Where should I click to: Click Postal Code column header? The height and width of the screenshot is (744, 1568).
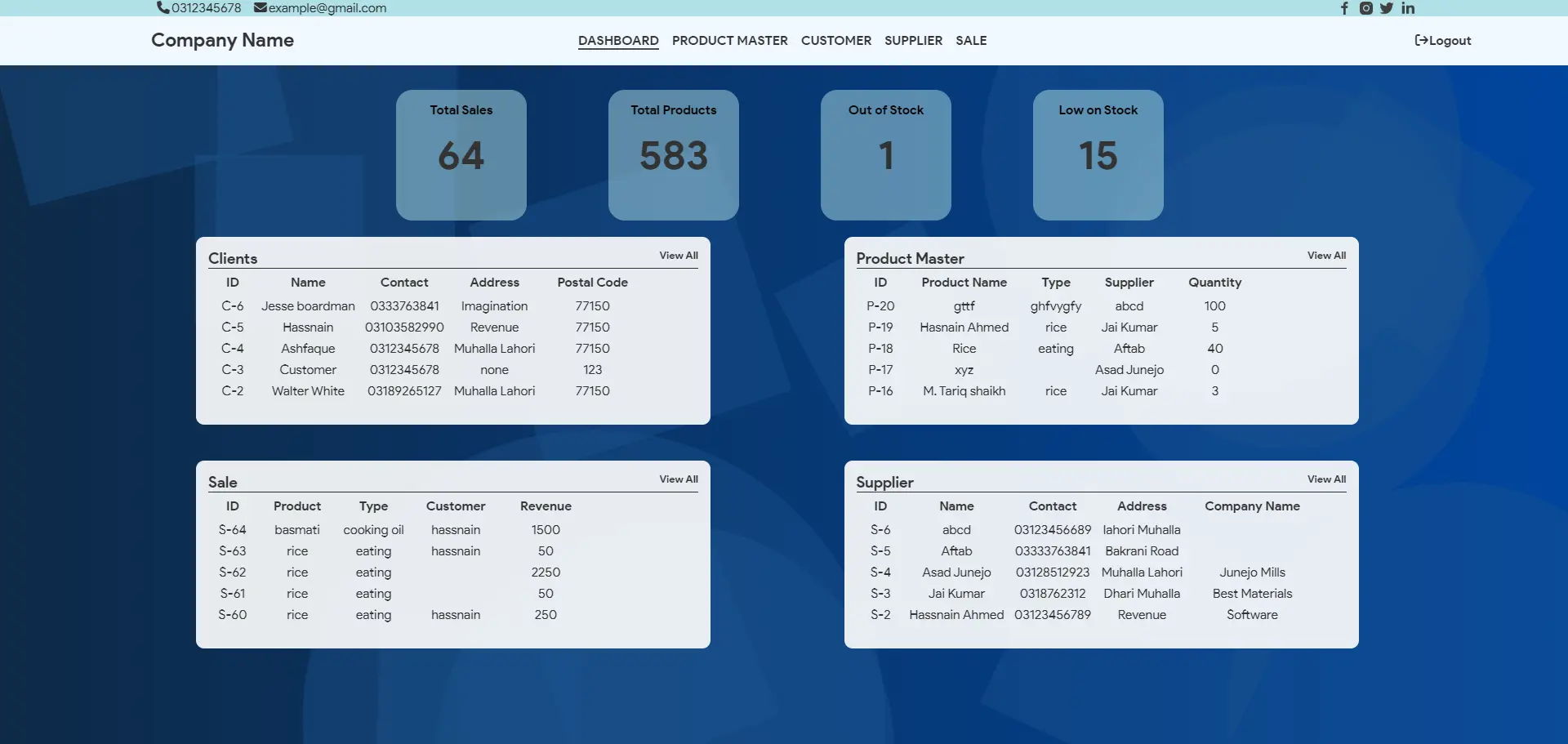(593, 283)
